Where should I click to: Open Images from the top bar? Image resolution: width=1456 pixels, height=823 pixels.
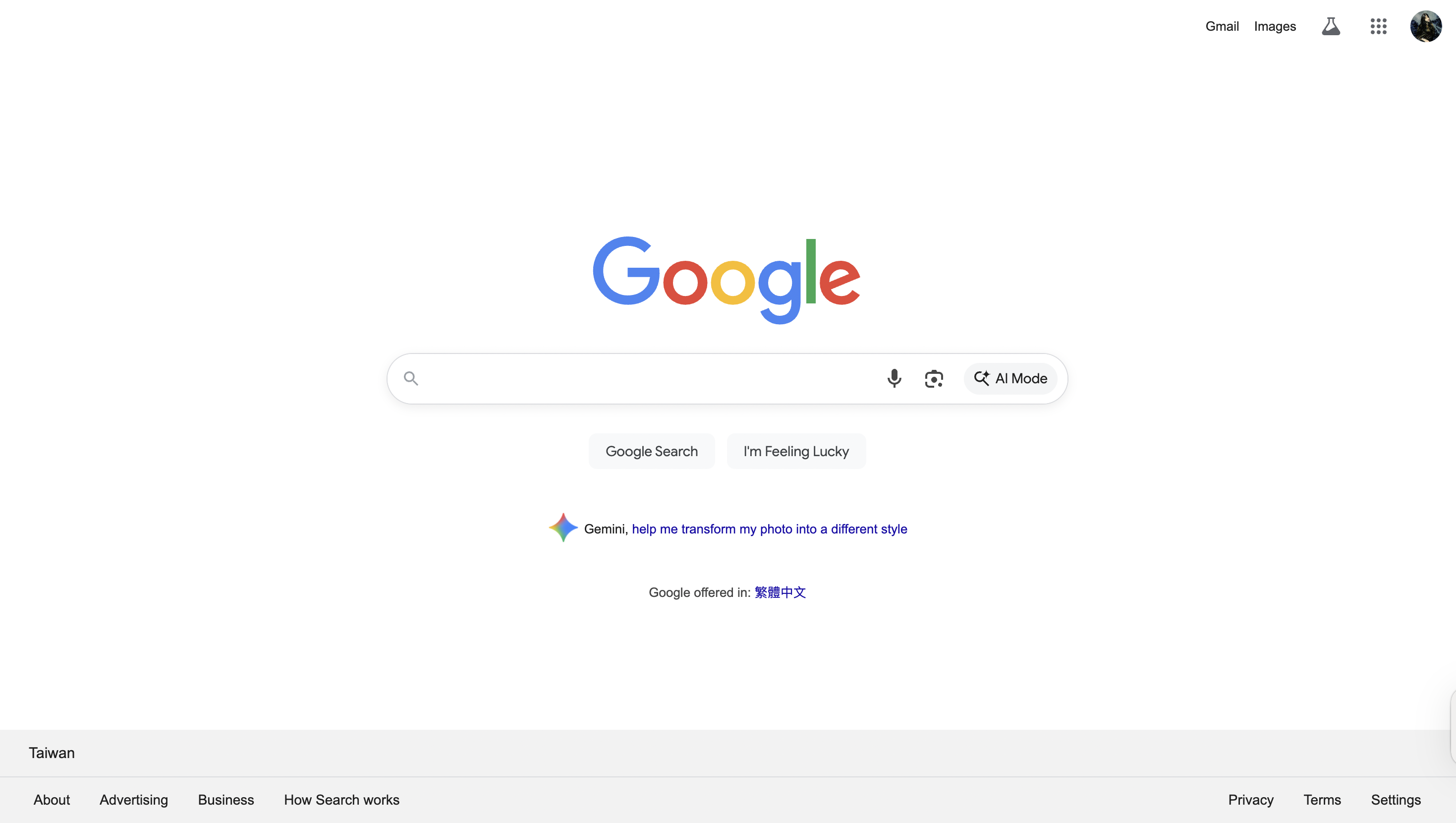tap(1275, 27)
